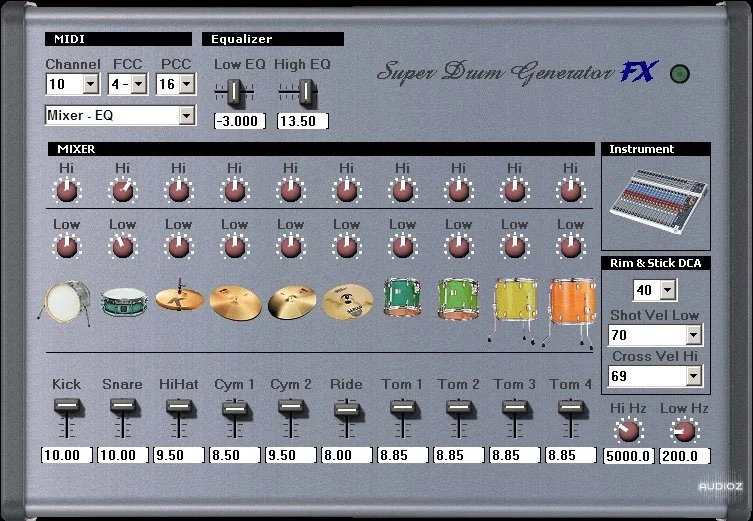Image resolution: width=753 pixels, height=521 pixels.
Task: Click the Ride Low EQ knob
Action: [347, 247]
